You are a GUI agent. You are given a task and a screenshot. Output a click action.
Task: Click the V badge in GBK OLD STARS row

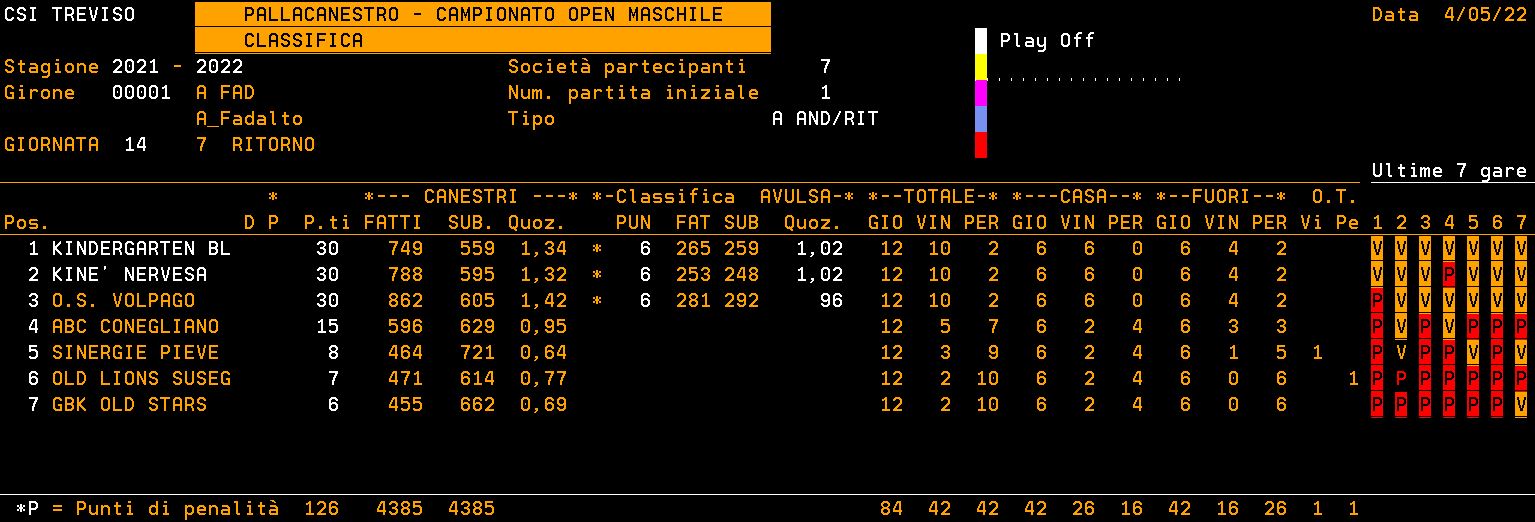[1521, 405]
